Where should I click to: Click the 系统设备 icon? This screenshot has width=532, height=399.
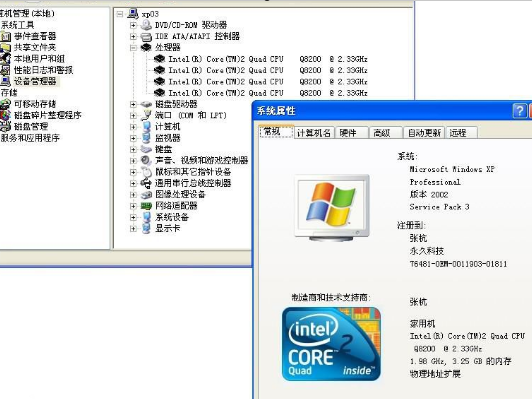point(146,217)
